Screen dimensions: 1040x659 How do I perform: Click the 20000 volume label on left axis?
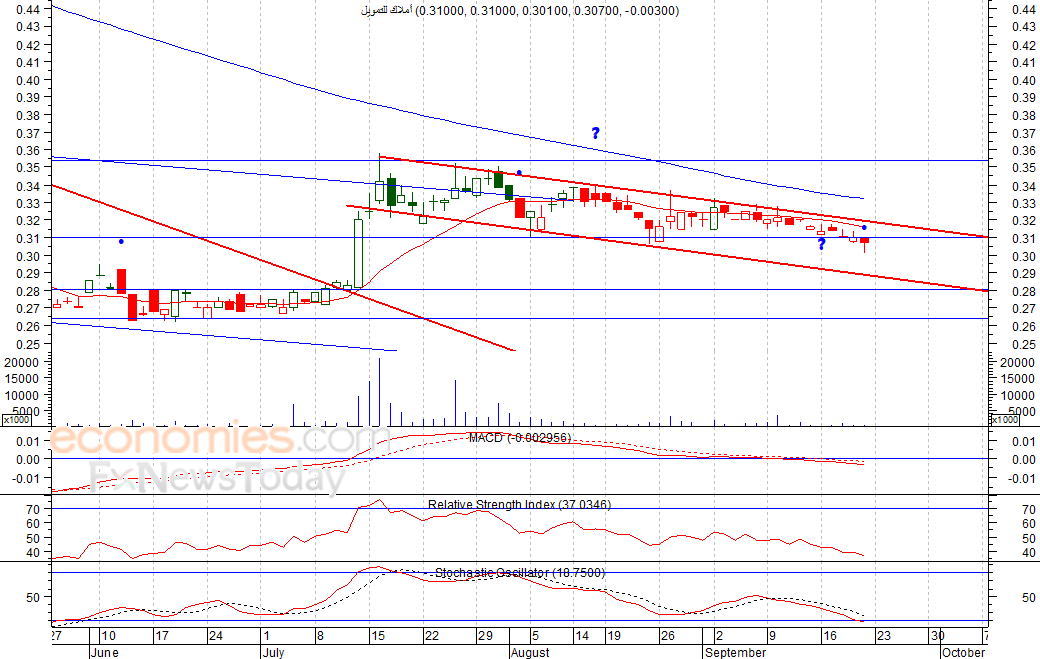[22, 362]
